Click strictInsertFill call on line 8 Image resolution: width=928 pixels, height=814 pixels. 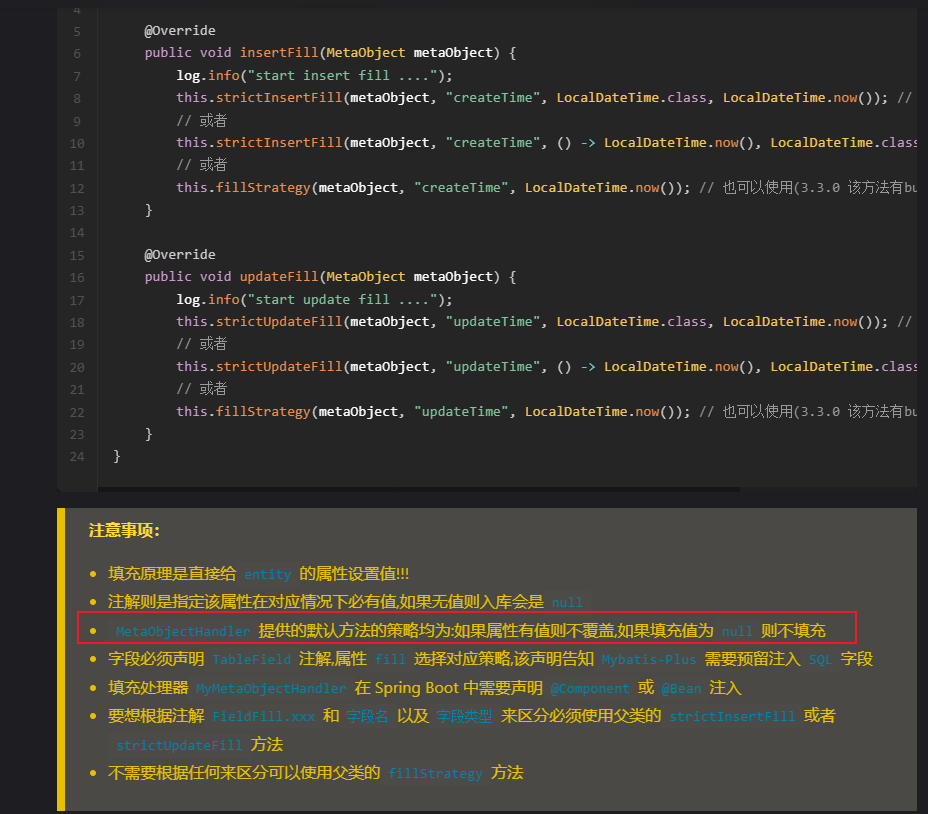280,97
